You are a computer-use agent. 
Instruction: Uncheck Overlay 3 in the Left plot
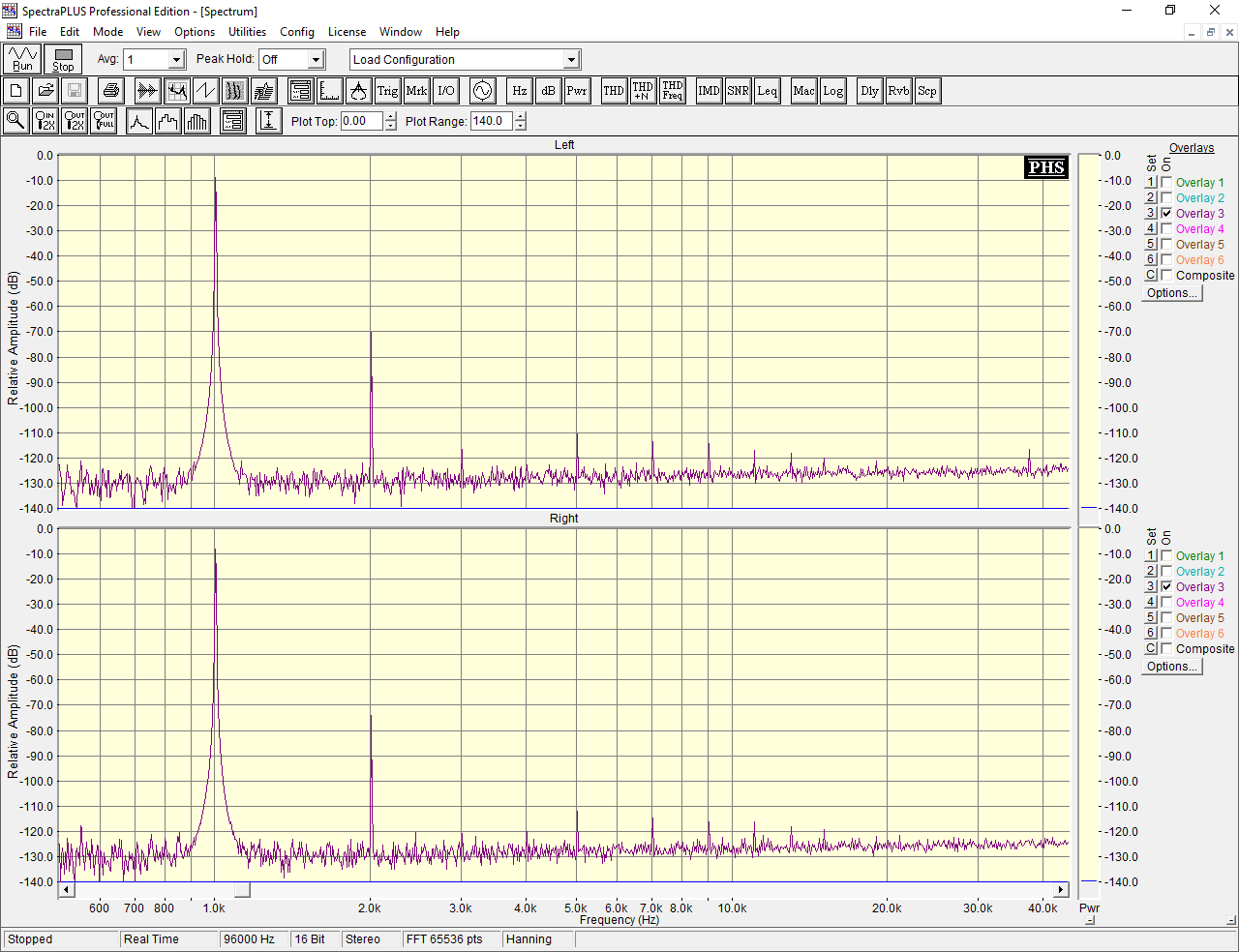(1166, 213)
